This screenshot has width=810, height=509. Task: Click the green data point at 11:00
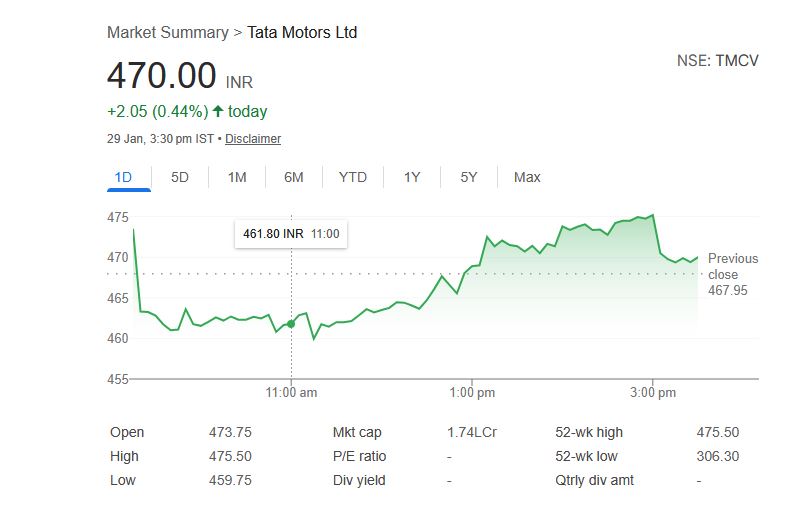pos(291,323)
